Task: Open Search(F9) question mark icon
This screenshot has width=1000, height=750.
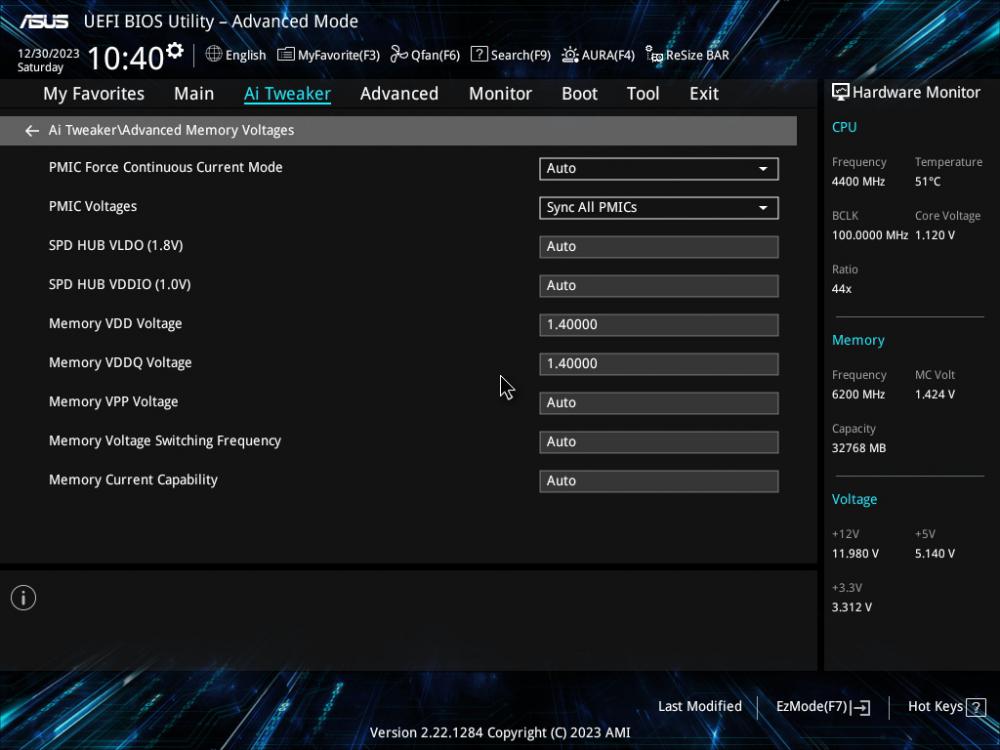Action: tap(479, 54)
